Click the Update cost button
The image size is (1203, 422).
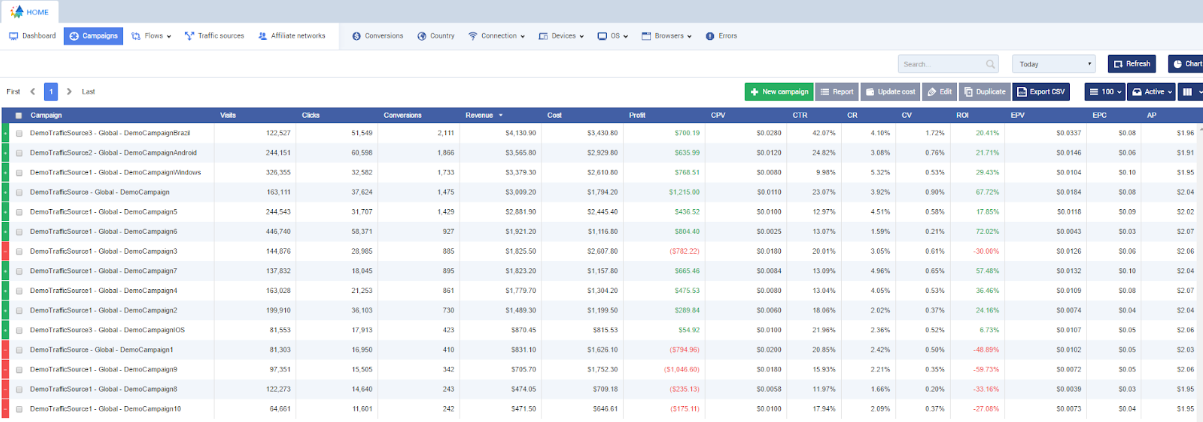pos(890,91)
